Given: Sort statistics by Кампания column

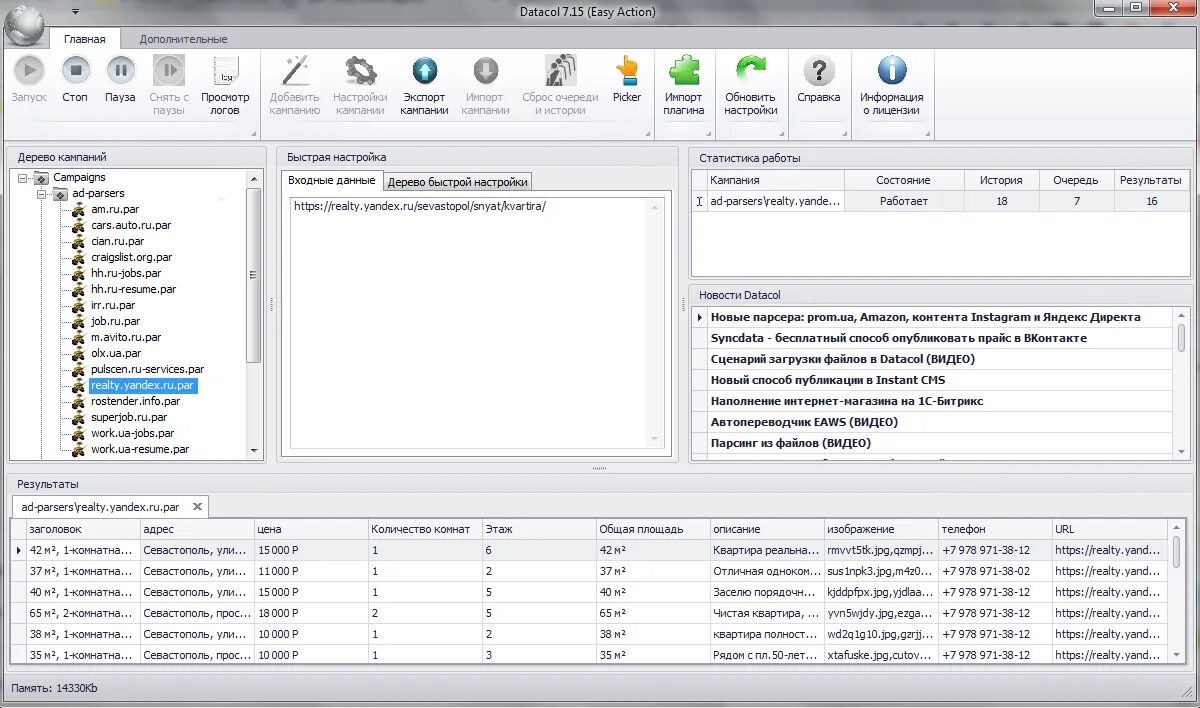Looking at the screenshot, I should (775, 180).
